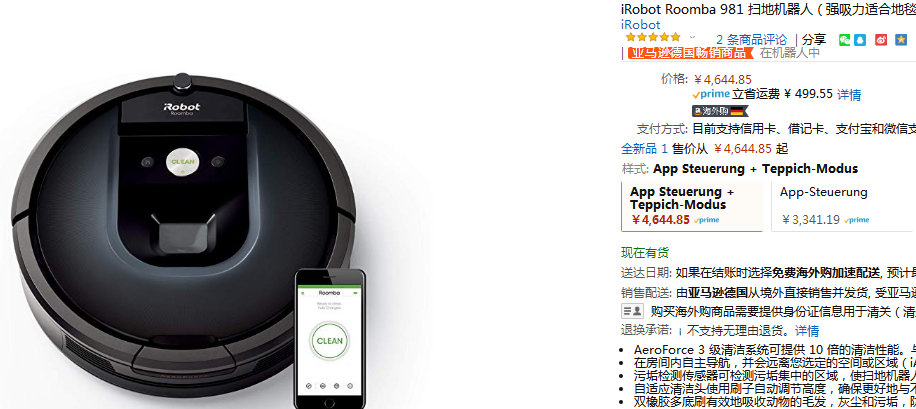Click the ID info icon beside 购买海外购商品
This screenshot has width=916, height=409.
(632, 311)
